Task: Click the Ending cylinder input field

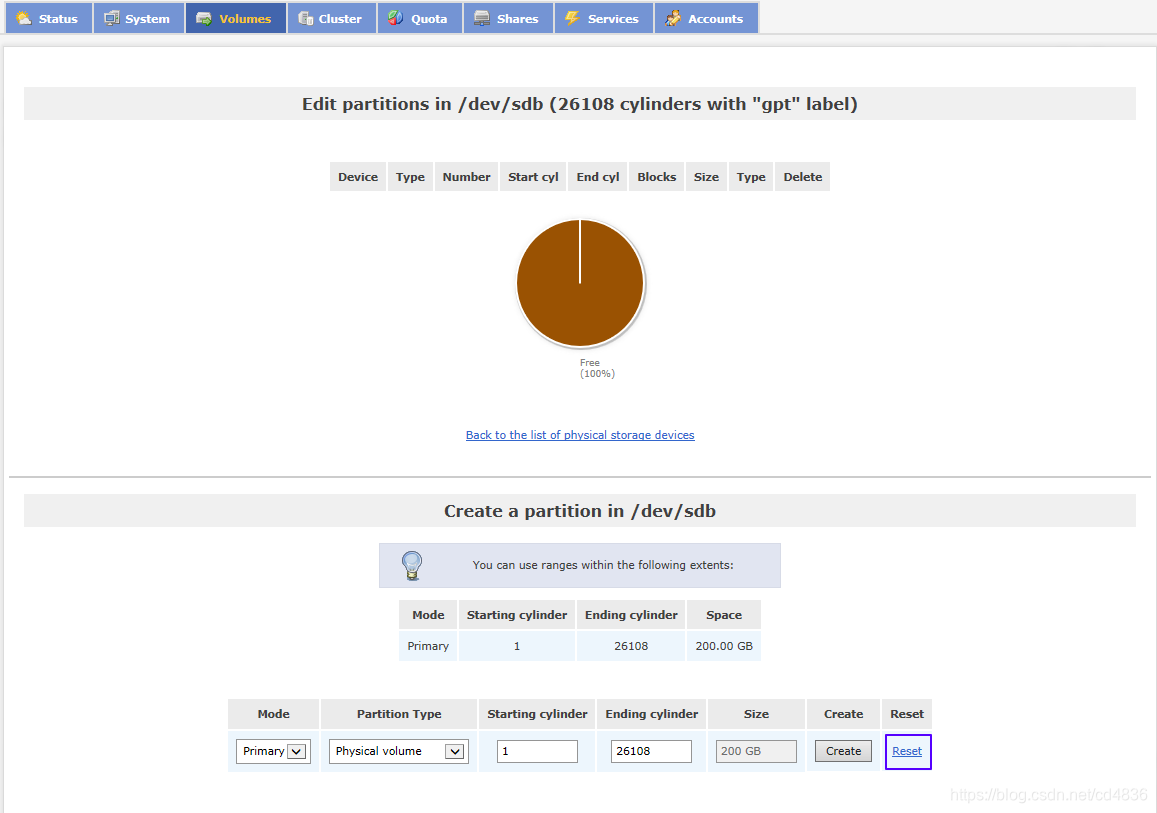Action: pos(651,751)
